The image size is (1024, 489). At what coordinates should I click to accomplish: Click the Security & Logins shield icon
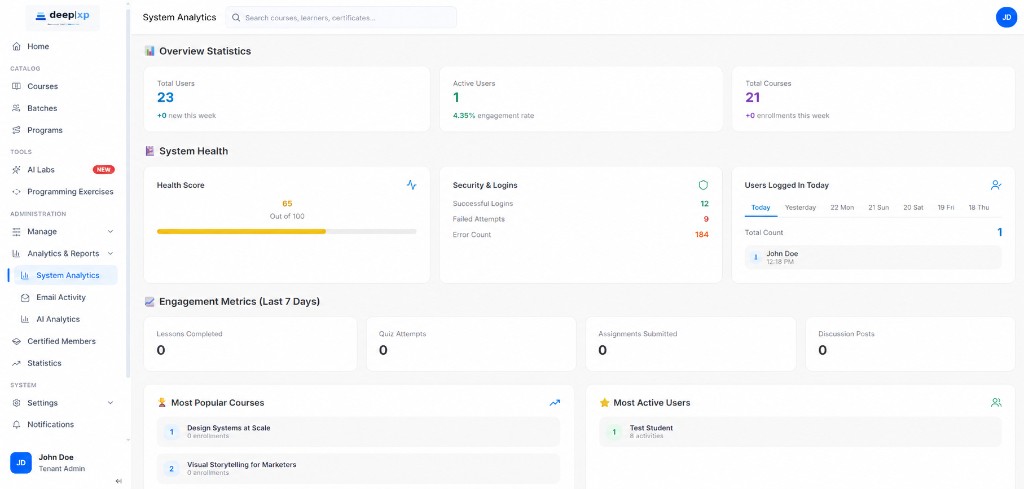click(703, 185)
